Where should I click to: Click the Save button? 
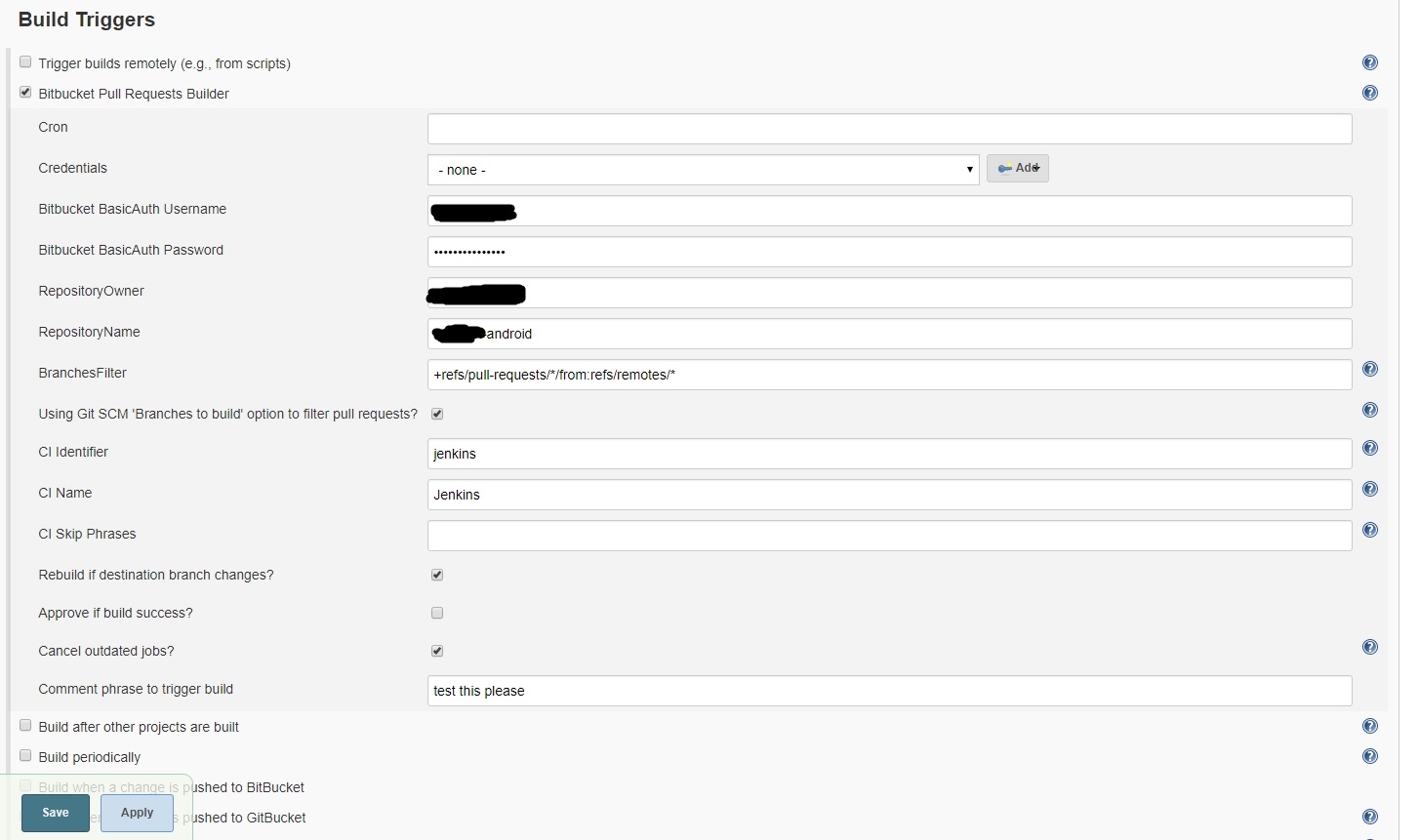click(56, 813)
